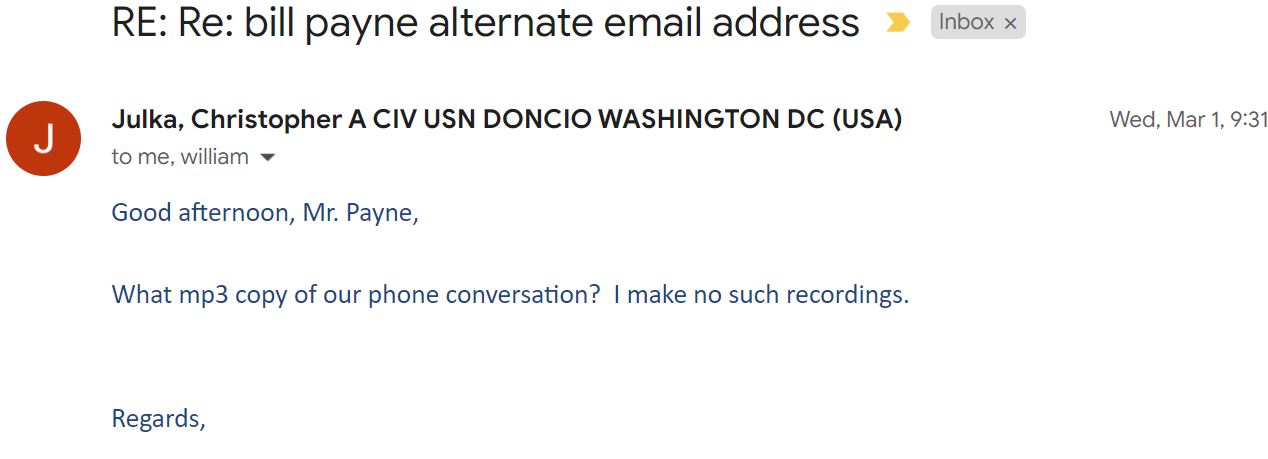
Task: Show details arrow beside 'to me, william'
Action: click(267, 158)
